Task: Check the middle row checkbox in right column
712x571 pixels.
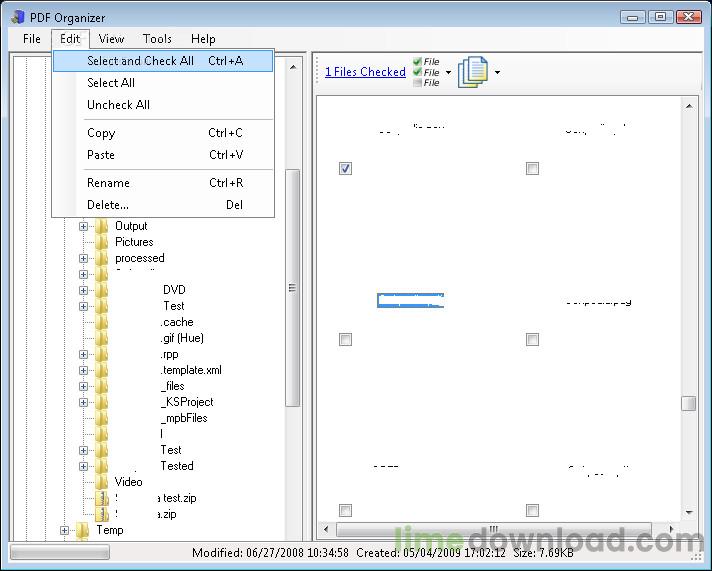Action: click(x=532, y=339)
